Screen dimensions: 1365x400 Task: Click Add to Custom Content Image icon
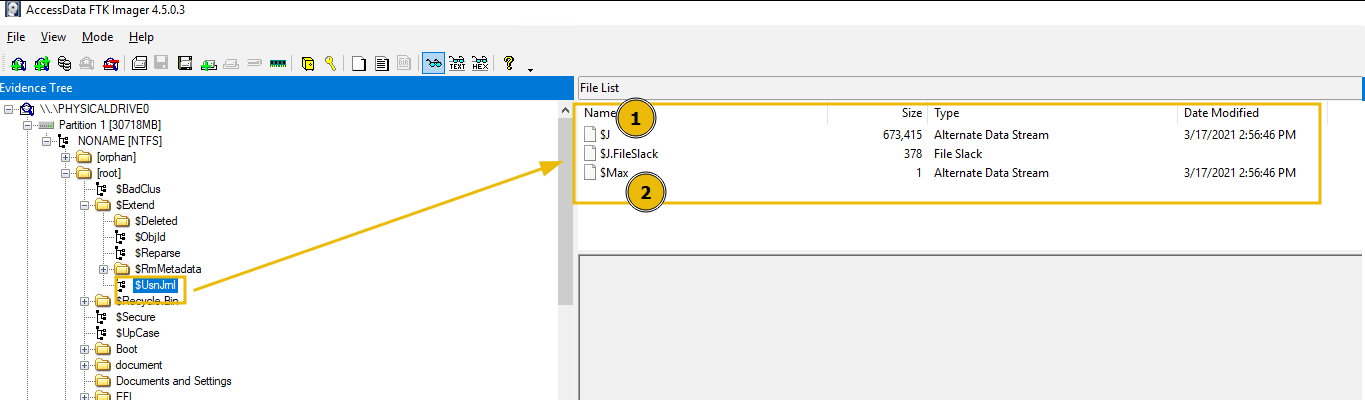click(209, 63)
